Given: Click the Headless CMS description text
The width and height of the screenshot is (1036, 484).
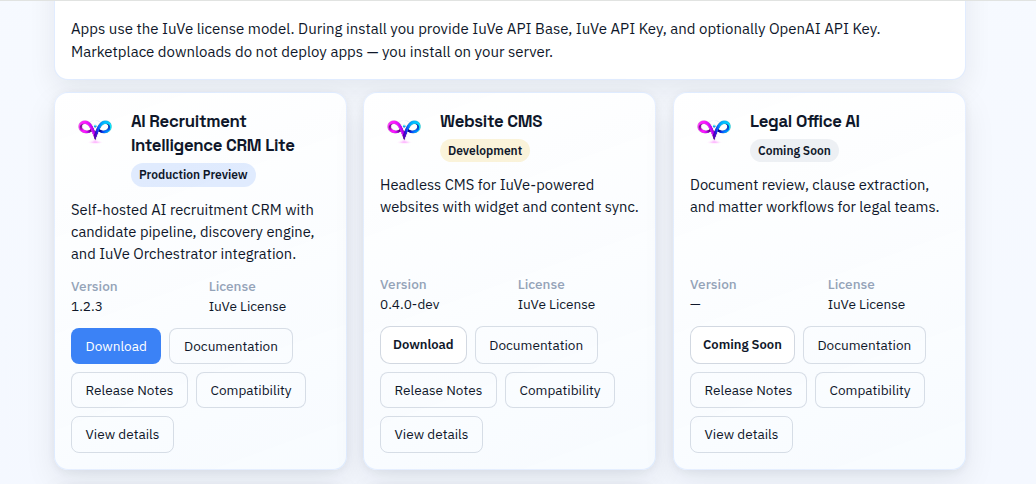Looking at the screenshot, I should tap(509, 196).
